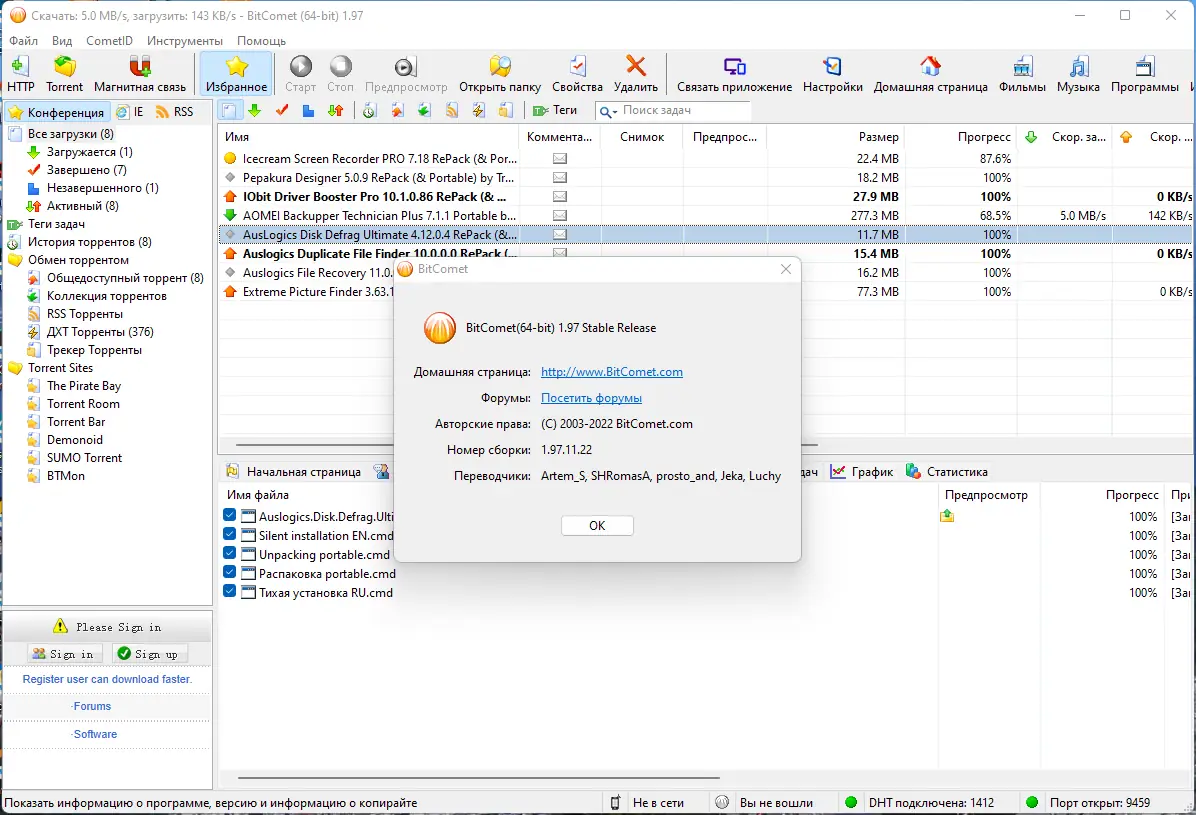Select Torrent Sites tree folder
1196x815 pixels.
click(60, 368)
